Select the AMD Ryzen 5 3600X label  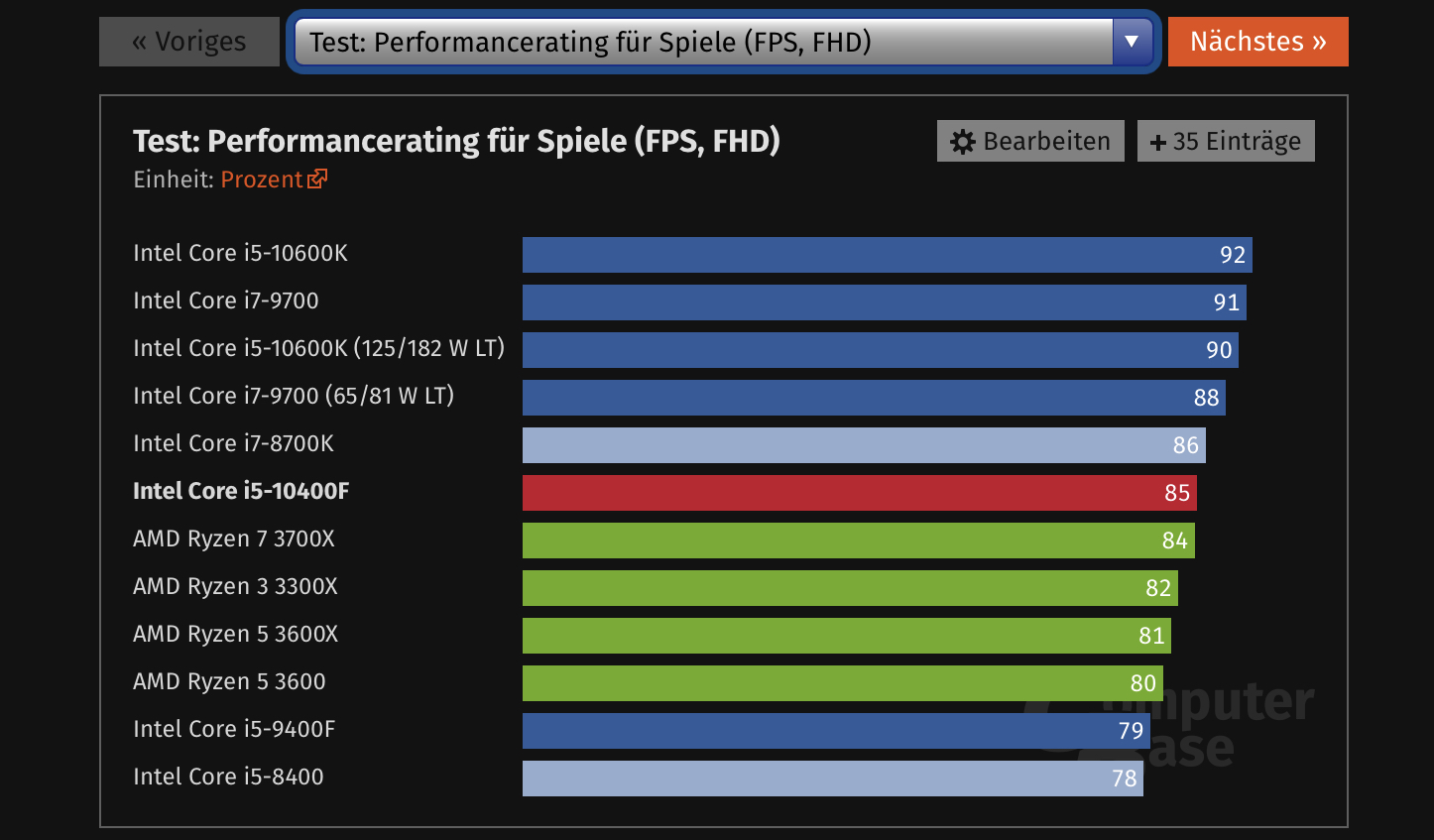click(x=236, y=634)
